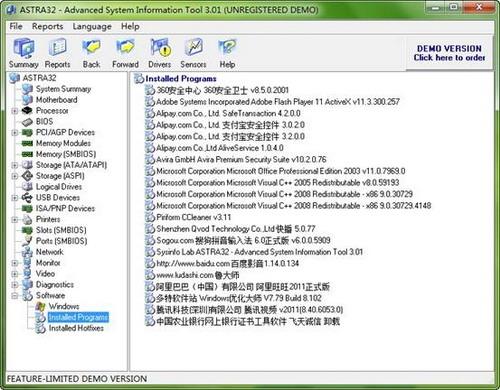500x390 pixels.
Task: Click the Installed Programs panel header
Action: click(x=181, y=79)
